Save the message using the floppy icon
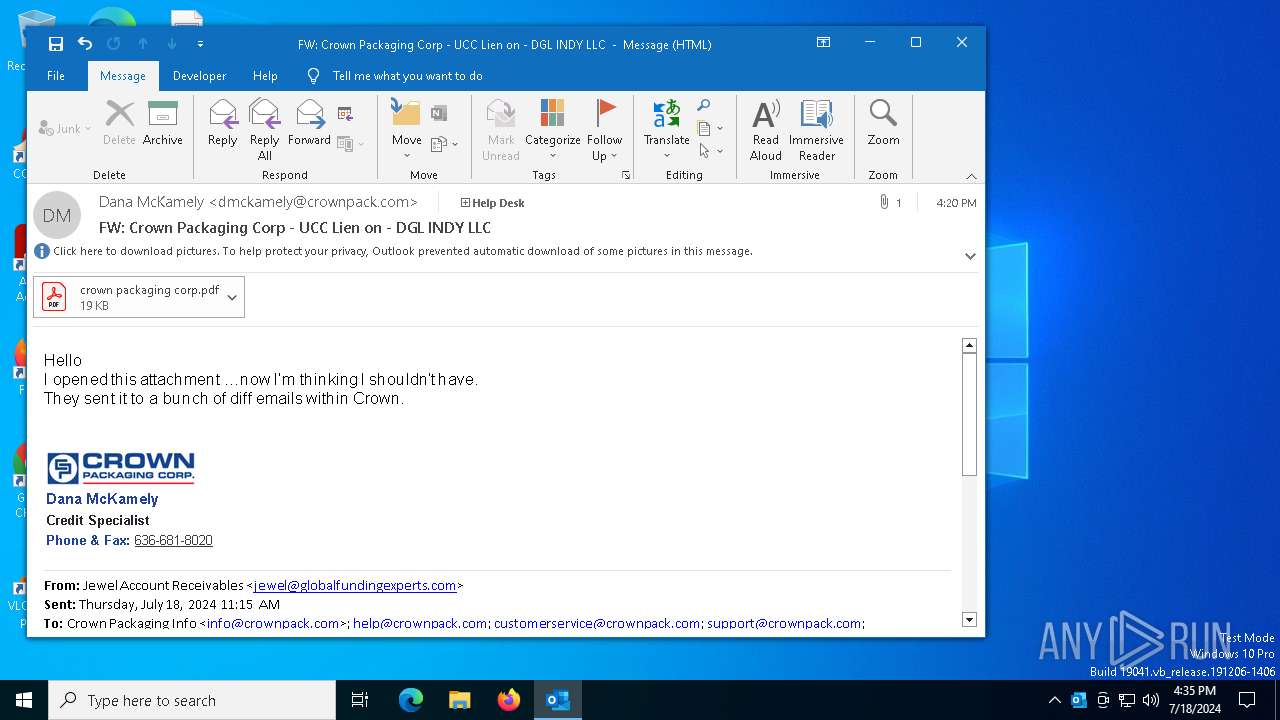This screenshot has width=1280, height=720. click(56, 44)
